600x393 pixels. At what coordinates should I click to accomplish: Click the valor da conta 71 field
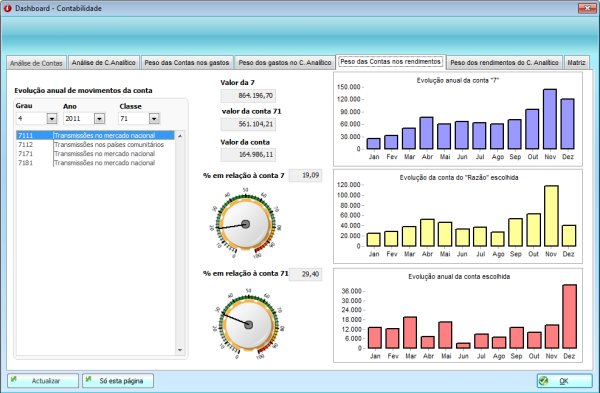pyautogui.click(x=248, y=124)
